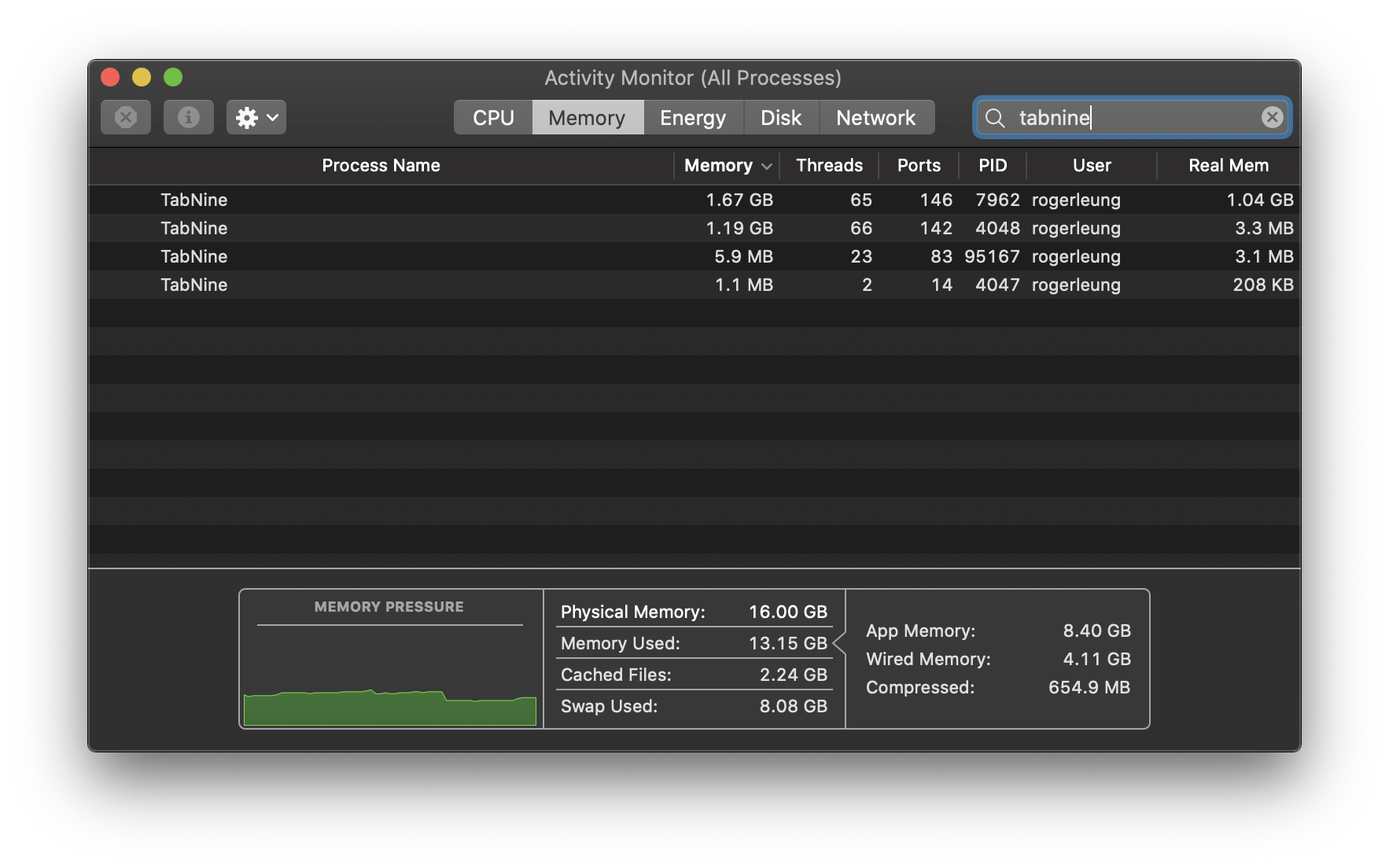Viewport: 1389px width, 868px height.
Task: Select the TabNine process using 1.67 GB
Action: coord(472,200)
